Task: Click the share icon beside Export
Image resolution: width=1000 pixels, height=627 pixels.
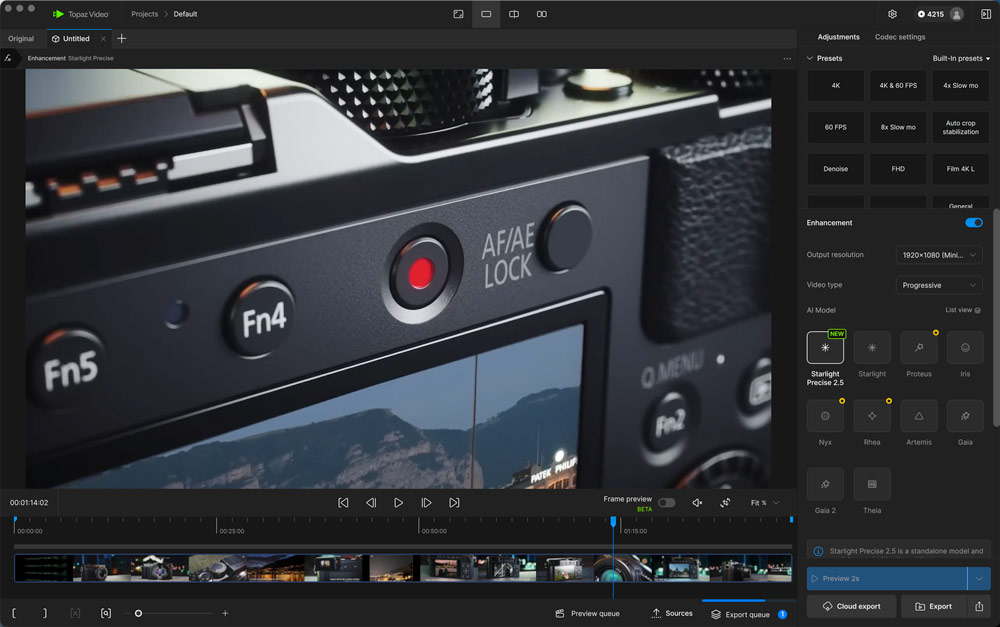Action: point(979,606)
